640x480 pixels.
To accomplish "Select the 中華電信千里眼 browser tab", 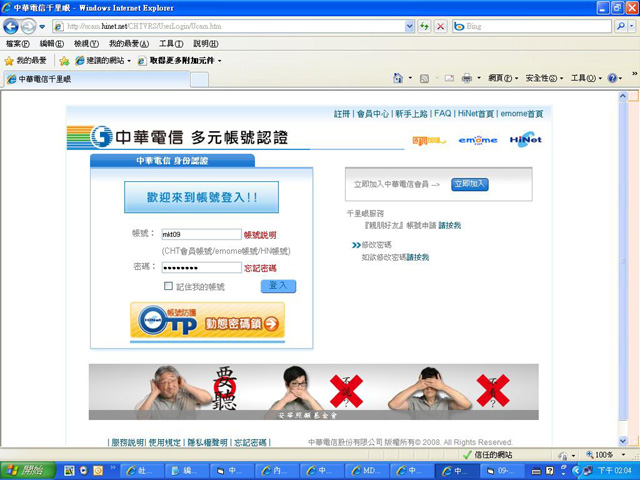I will click(x=97, y=79).
